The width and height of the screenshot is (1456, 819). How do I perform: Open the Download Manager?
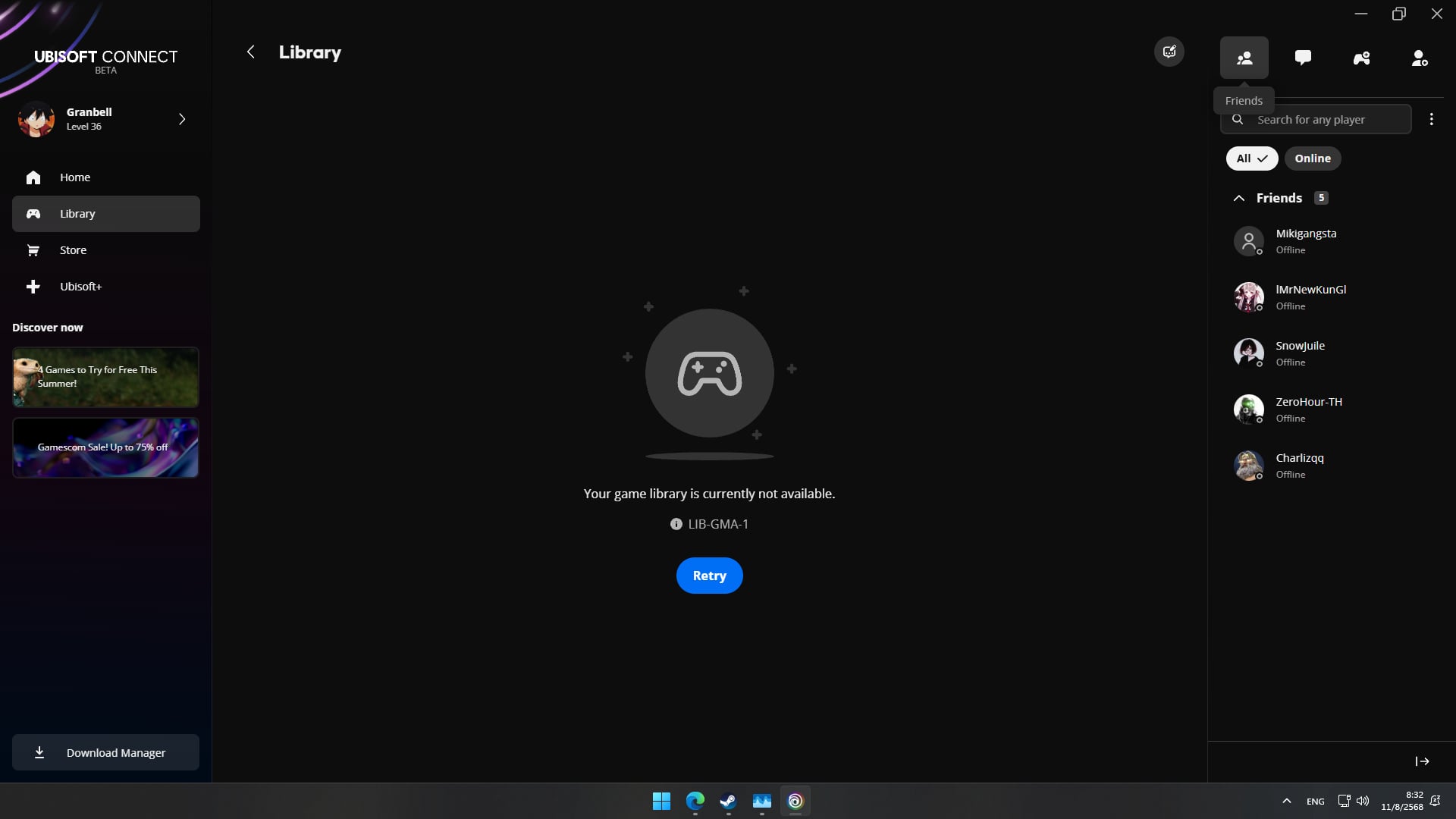coord(105,752)
